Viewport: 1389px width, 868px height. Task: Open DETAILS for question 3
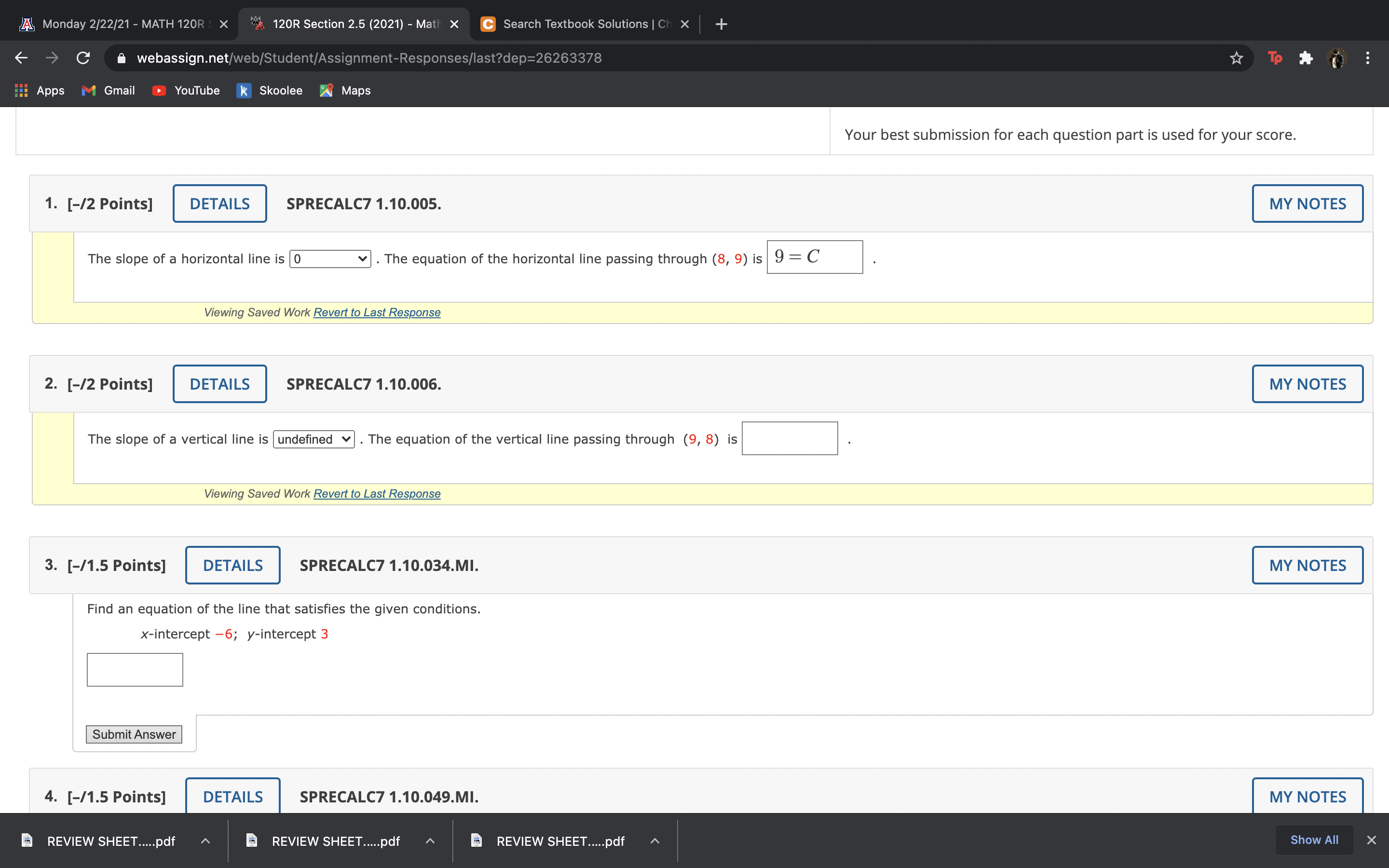pyautogui.click(x=232, y=566)
